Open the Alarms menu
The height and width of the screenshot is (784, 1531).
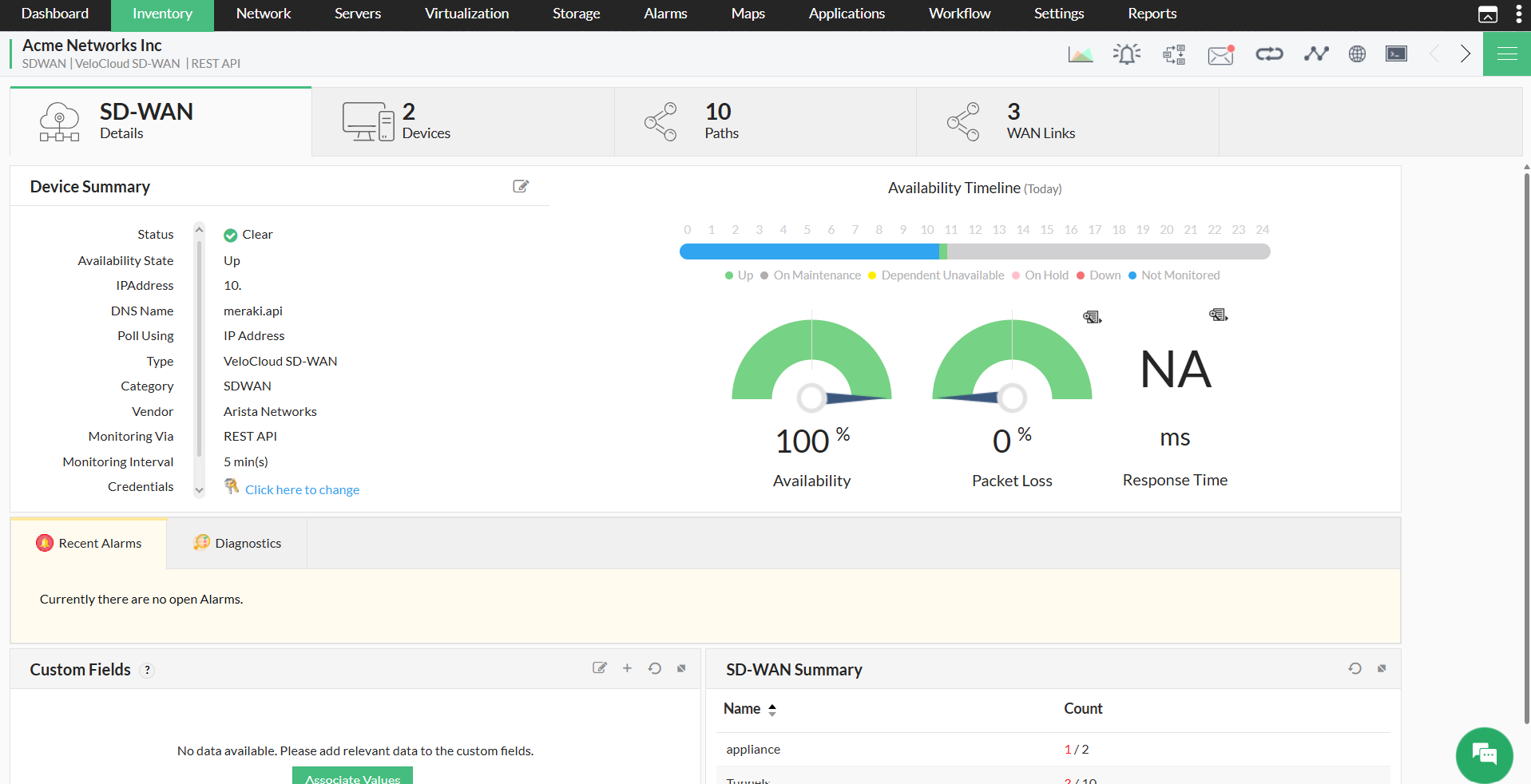665,14
